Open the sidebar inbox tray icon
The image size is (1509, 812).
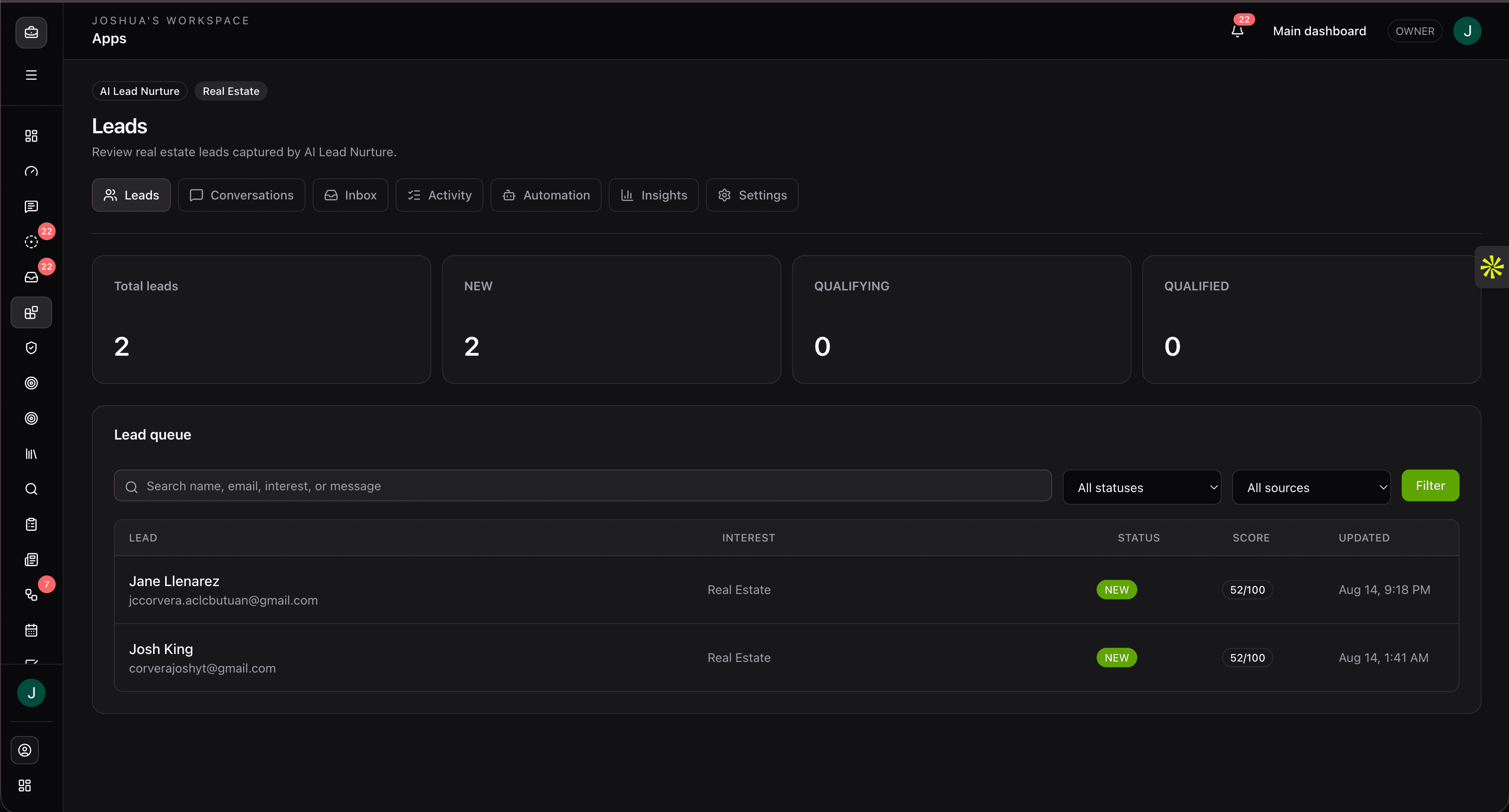[31, 277]
